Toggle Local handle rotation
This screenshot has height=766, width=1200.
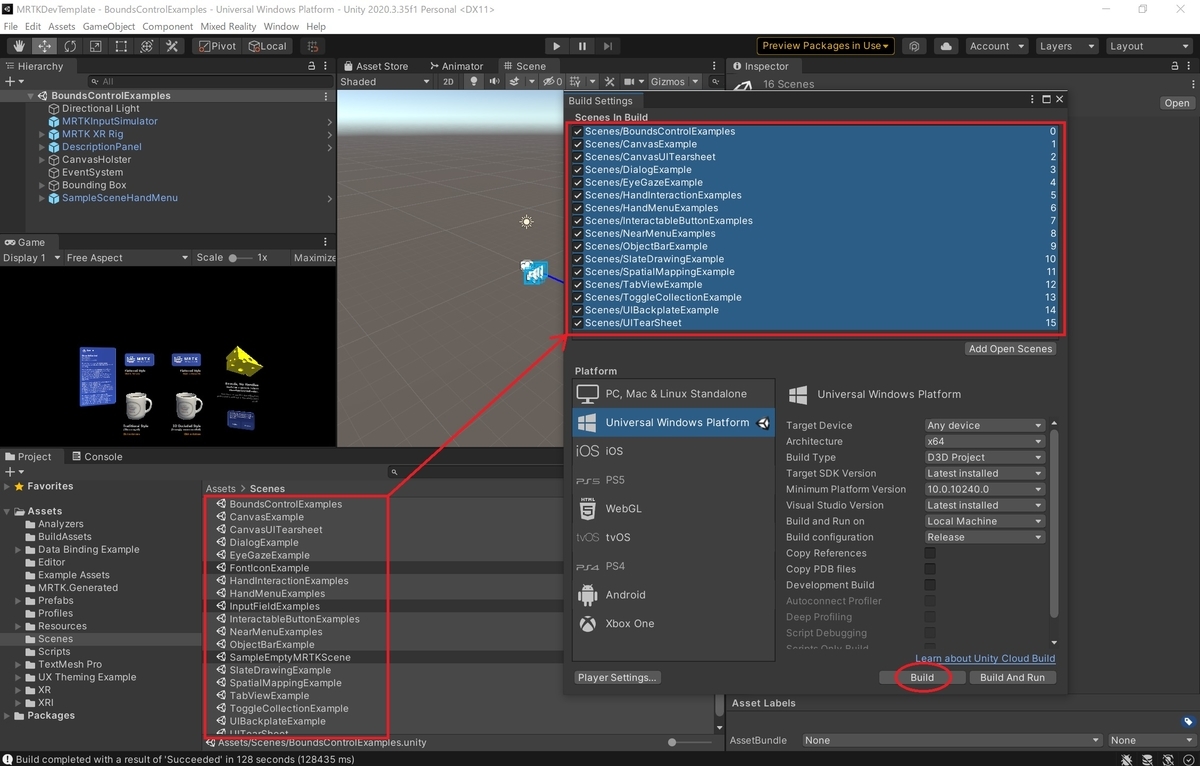(x=267, y=46)
